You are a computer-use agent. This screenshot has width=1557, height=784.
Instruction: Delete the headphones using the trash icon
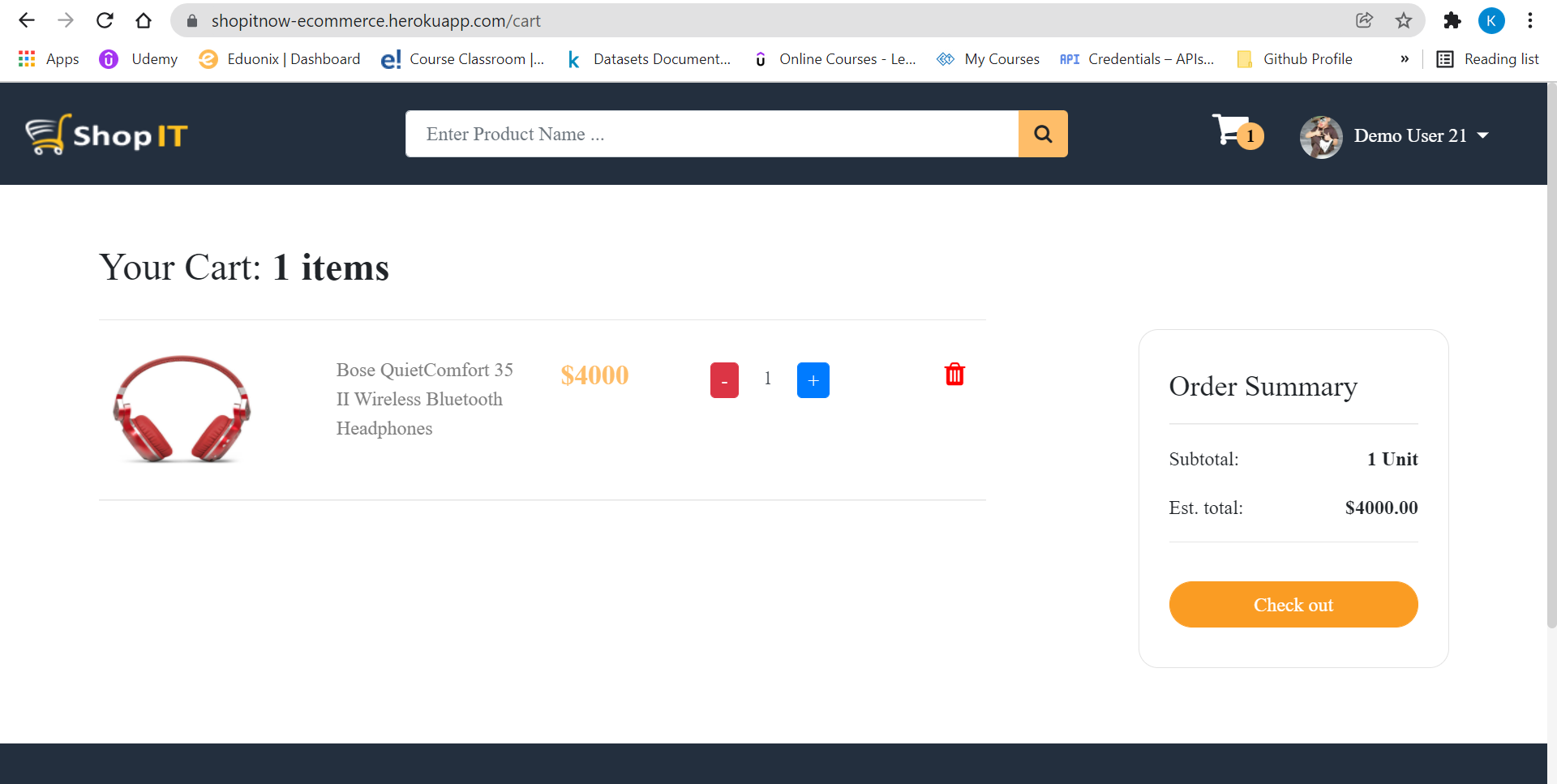tap(954, 374)
